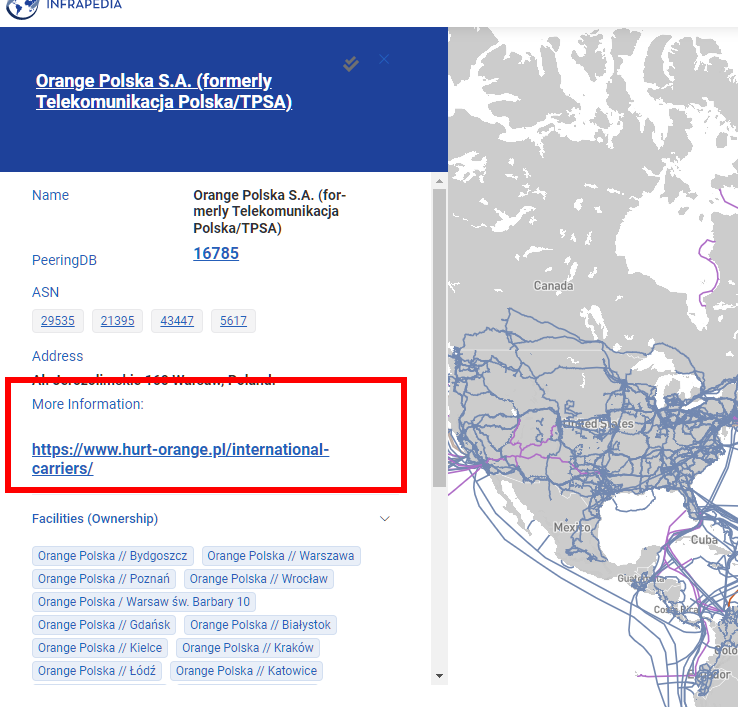Select facility Orange Polska // Łódź

[x=97, y=671]
